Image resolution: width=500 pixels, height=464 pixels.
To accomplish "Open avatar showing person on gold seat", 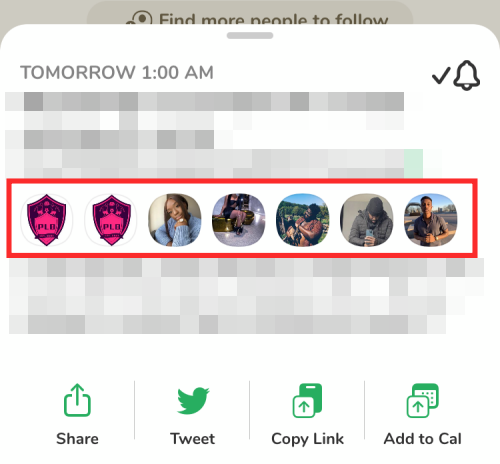I will coord(239,220).
